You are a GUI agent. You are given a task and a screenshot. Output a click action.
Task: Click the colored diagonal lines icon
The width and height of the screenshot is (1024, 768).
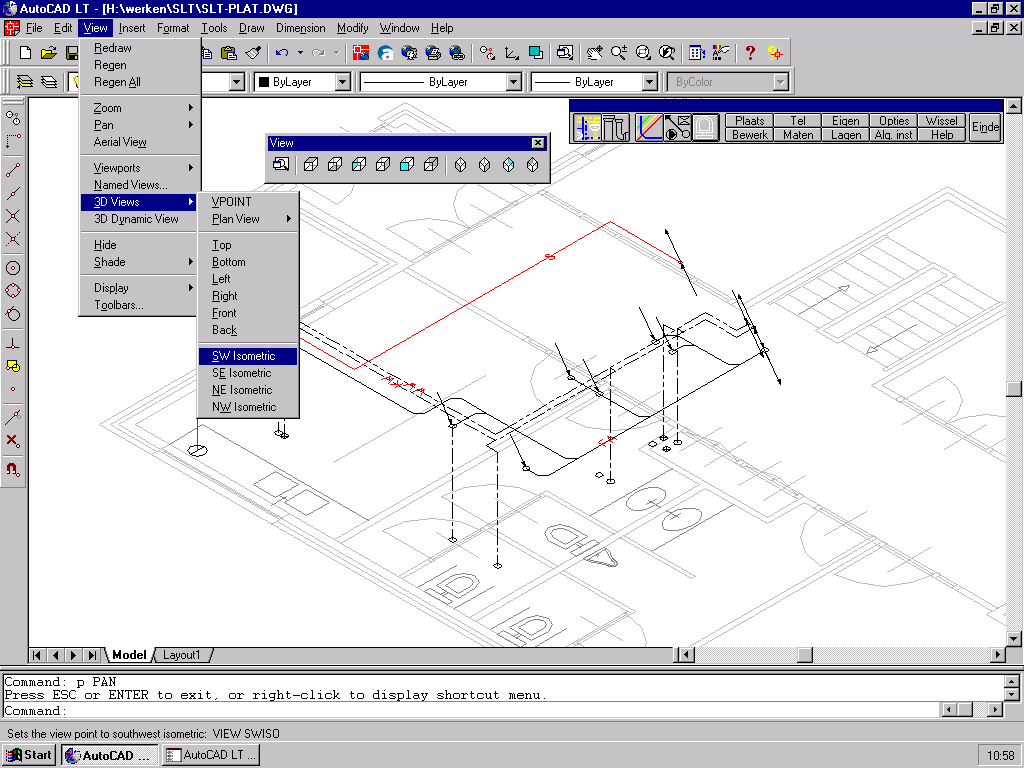(649, 127)
